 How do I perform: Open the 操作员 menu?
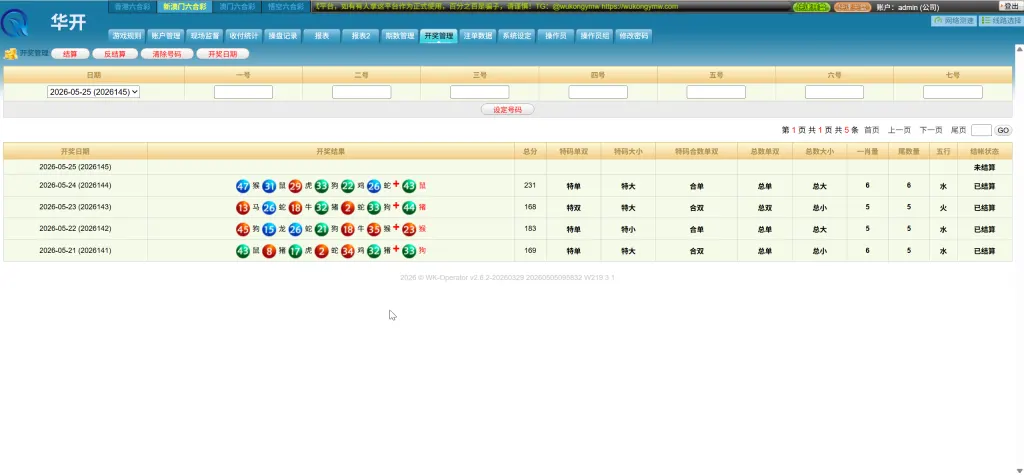pyautogui.click(x=556, y=36)
